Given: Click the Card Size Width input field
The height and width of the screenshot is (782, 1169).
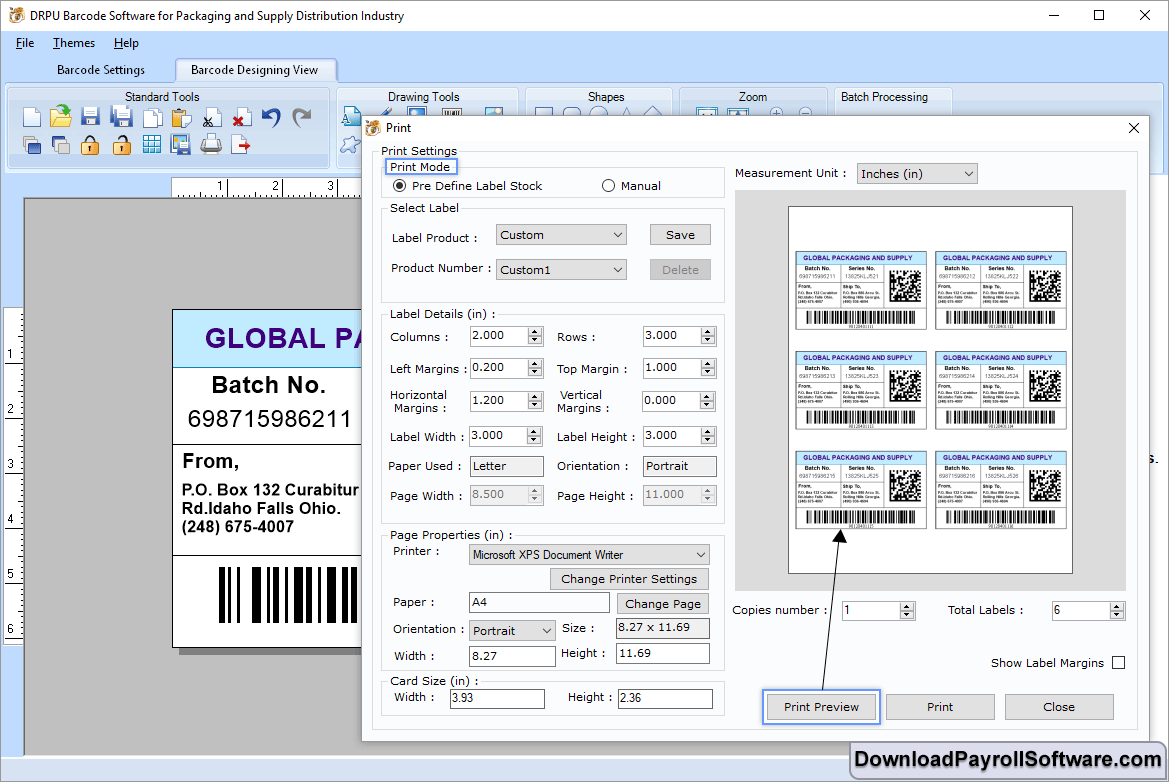Looking at the screenshot, I should pyautogui.click(x=497, y=698).
